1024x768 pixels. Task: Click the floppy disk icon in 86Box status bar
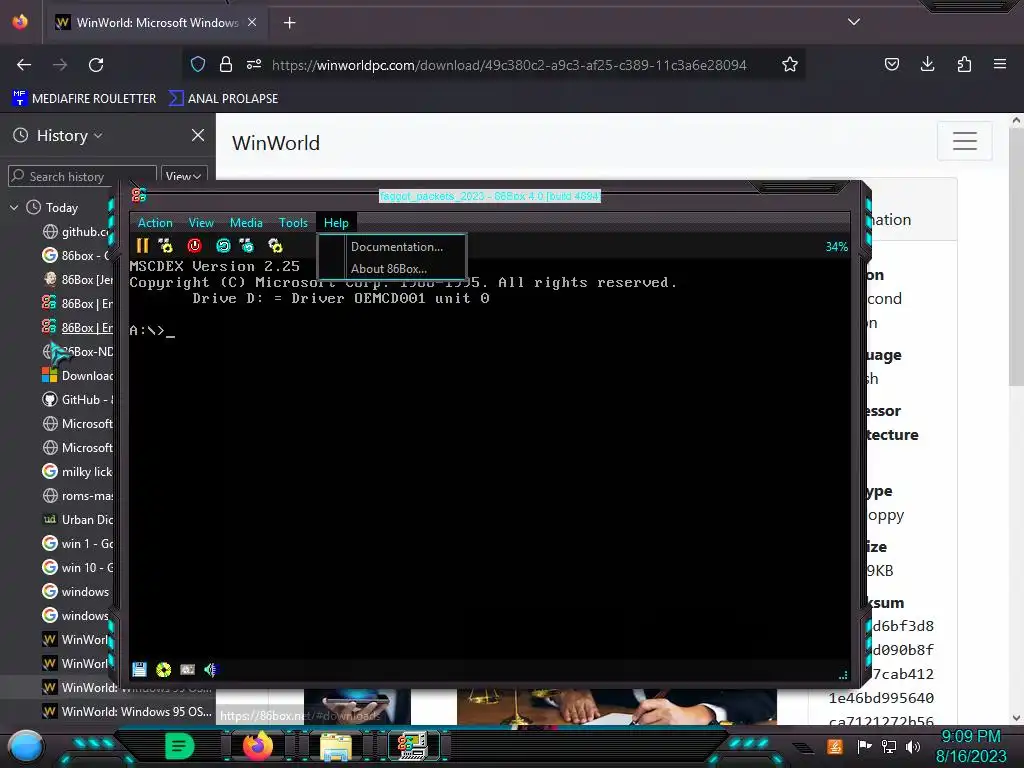tap(139, 669)
